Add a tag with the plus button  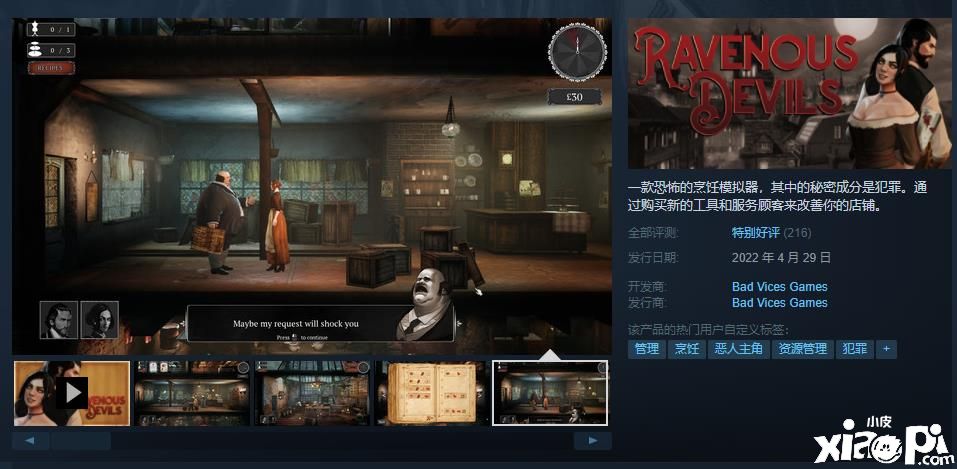[886, 349]
